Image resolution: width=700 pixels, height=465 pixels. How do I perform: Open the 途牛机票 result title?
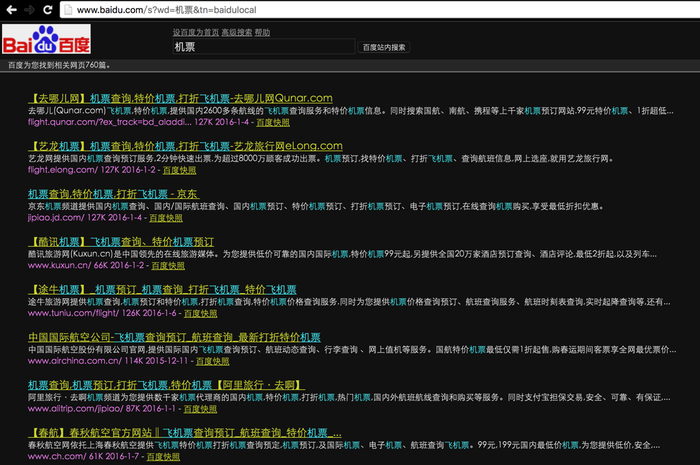click(x=162, y=289)
